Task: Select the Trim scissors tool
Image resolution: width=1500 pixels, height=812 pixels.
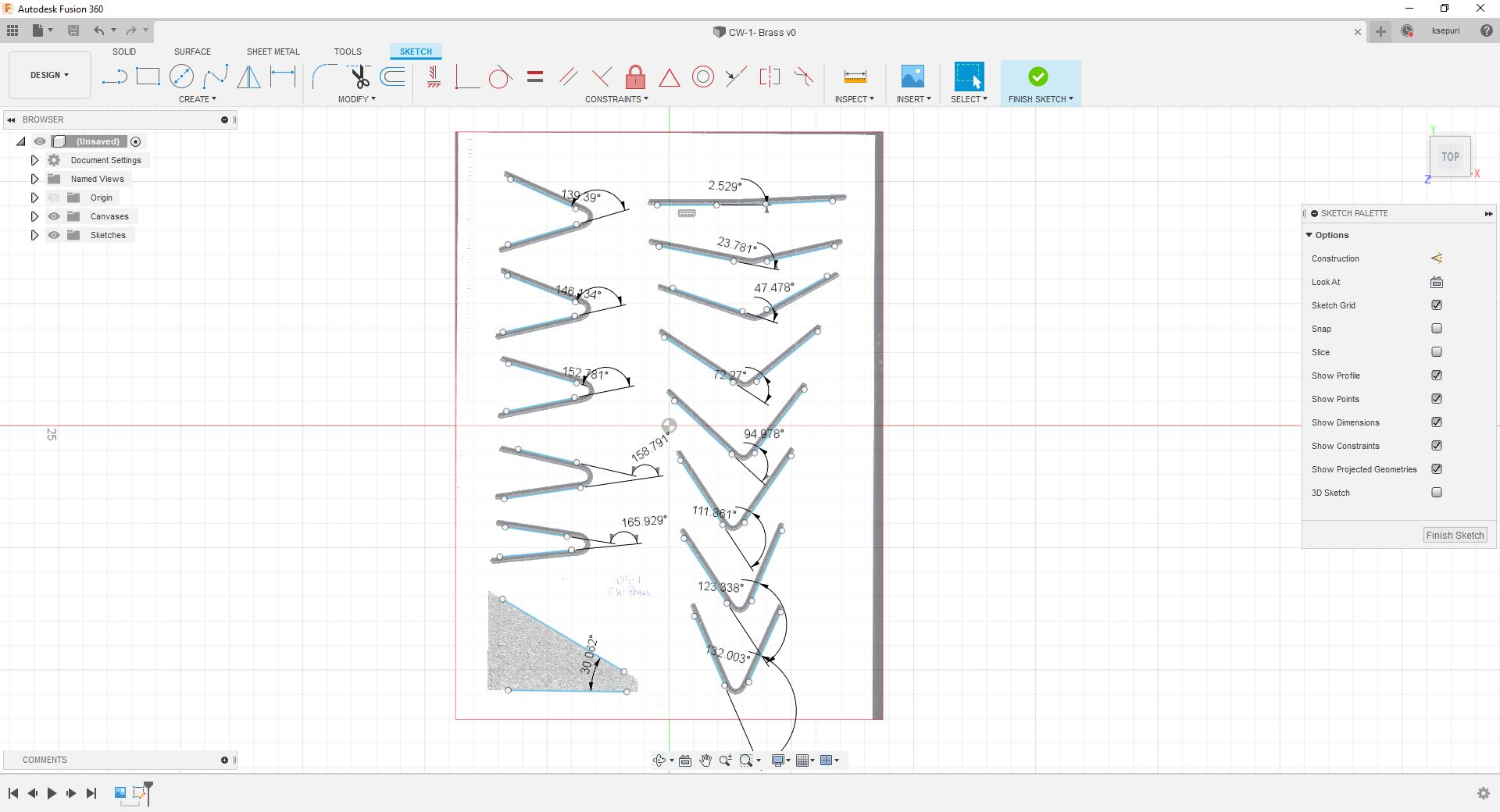Action: pyautogui.click(x=359, y=77)
